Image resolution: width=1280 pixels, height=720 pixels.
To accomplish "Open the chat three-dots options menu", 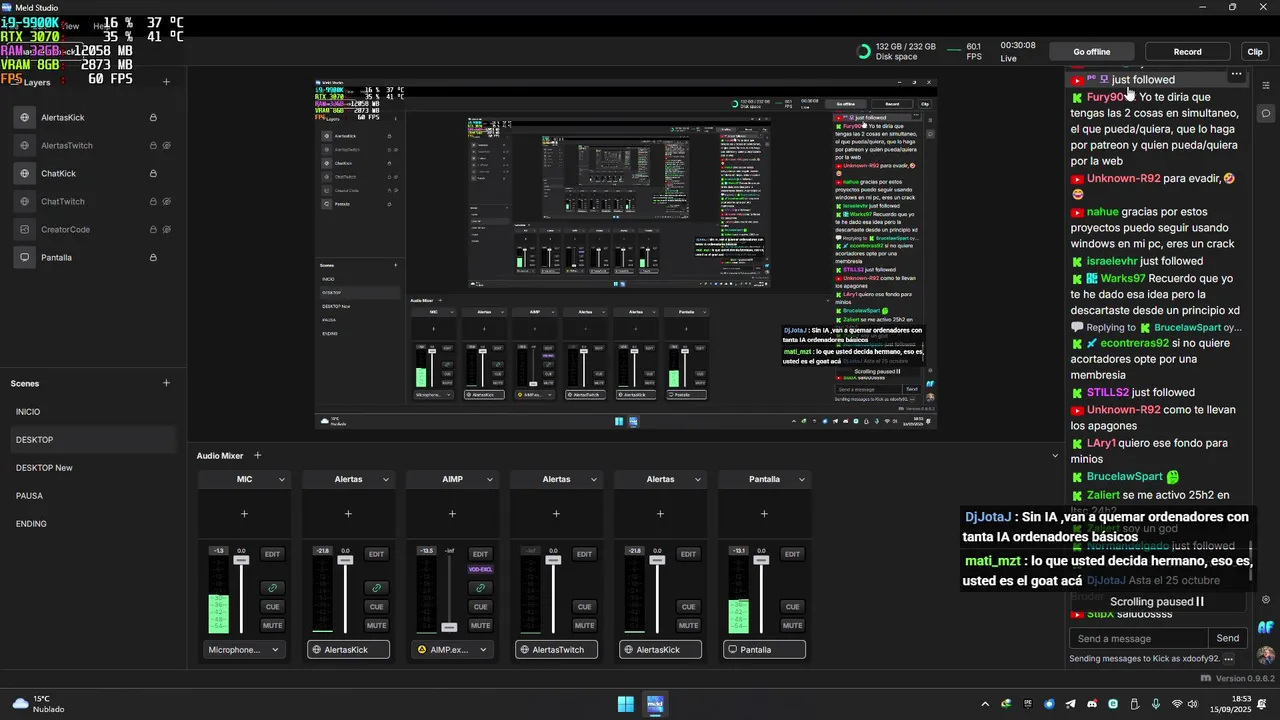I will [1236, 75].
